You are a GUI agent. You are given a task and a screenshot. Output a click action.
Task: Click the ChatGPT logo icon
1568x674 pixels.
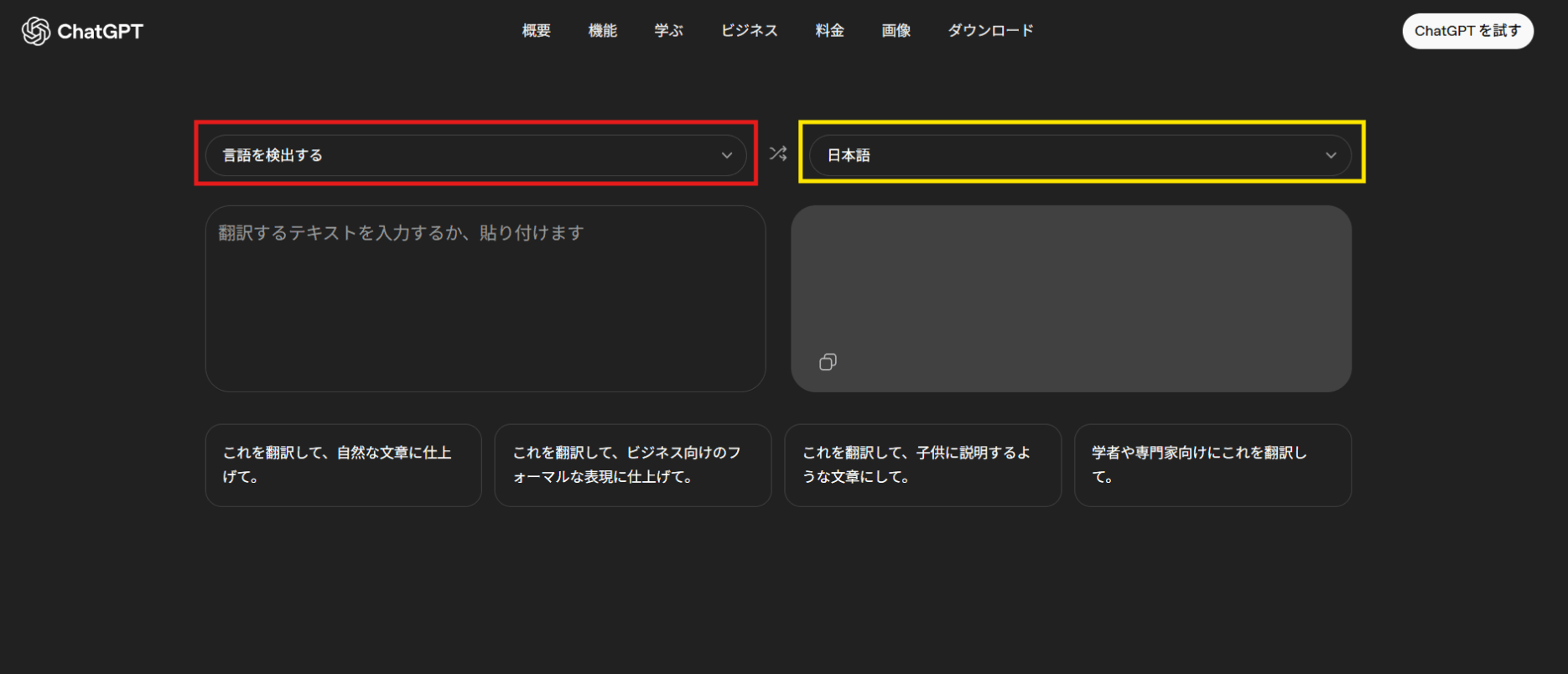36,31
